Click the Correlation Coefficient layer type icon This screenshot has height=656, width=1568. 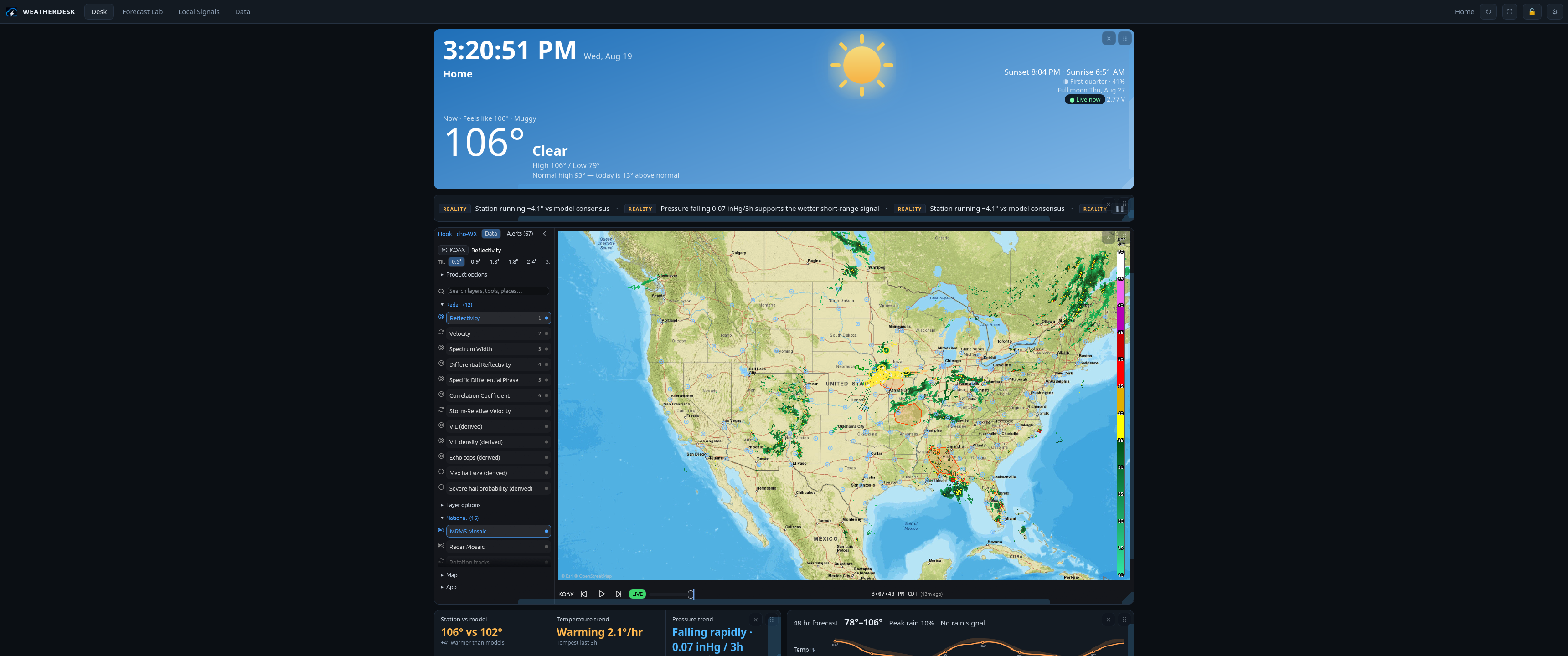pos(441,395)
